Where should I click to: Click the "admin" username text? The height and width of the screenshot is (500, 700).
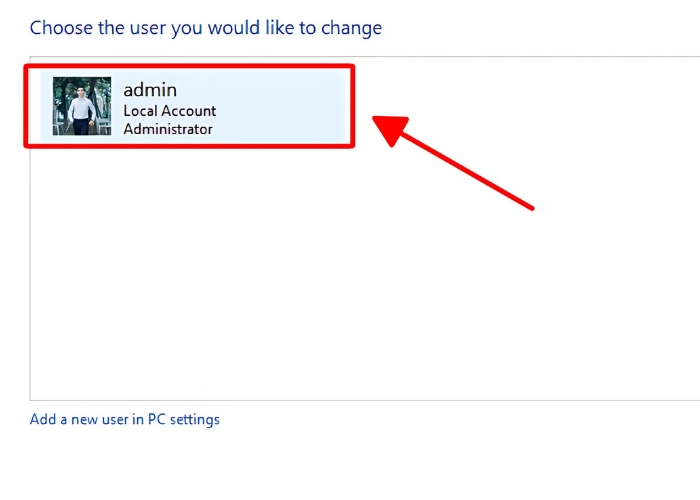coord(150,90)
